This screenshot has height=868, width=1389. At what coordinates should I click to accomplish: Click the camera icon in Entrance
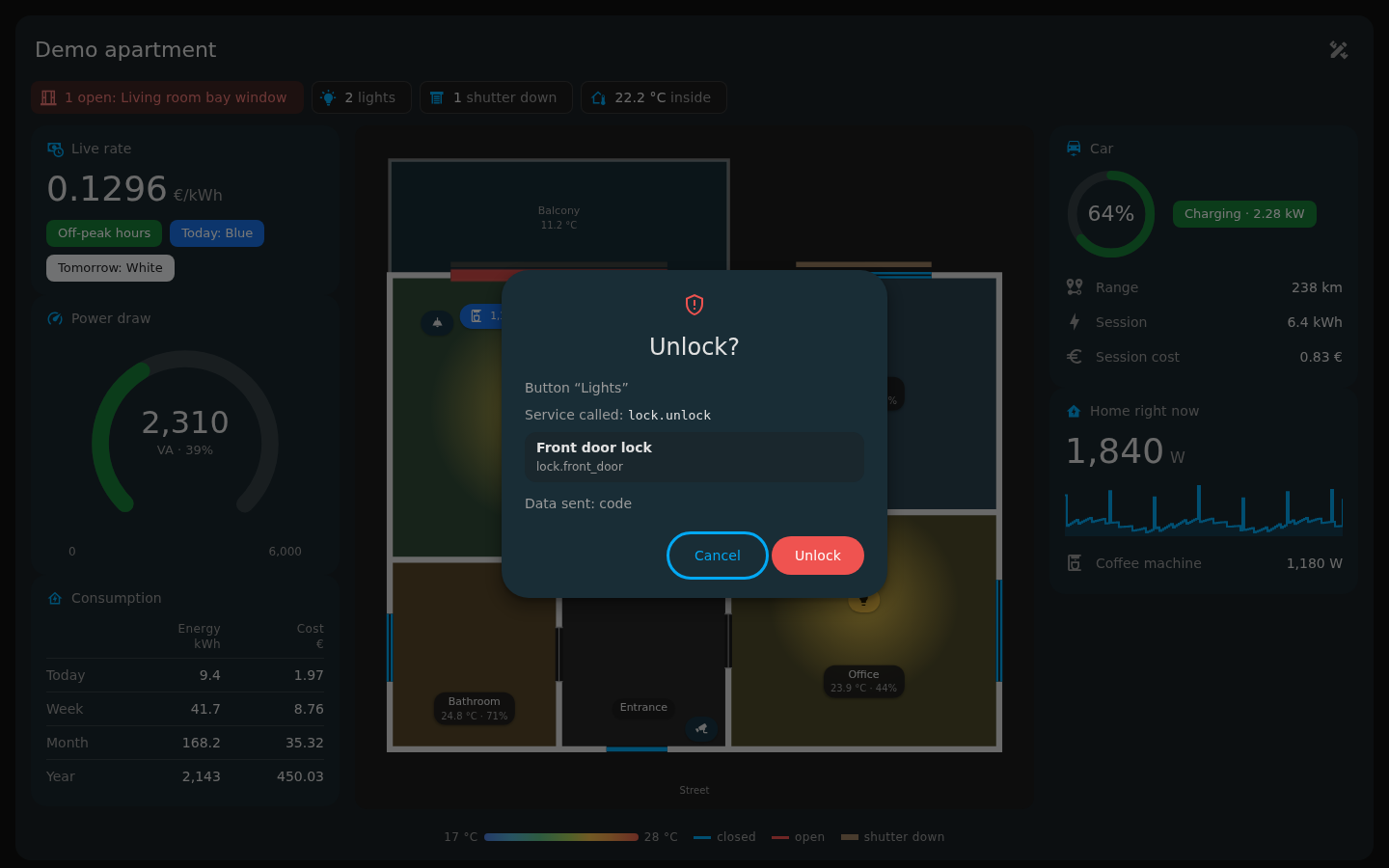pyautogui.click(x=701, y=728)
